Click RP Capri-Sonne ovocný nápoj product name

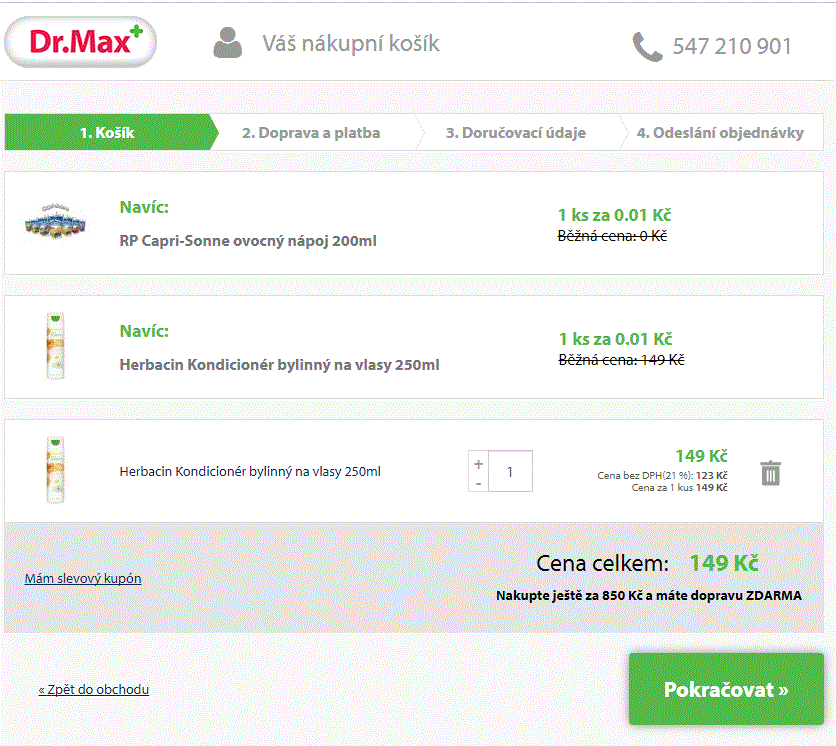(248, 241)
